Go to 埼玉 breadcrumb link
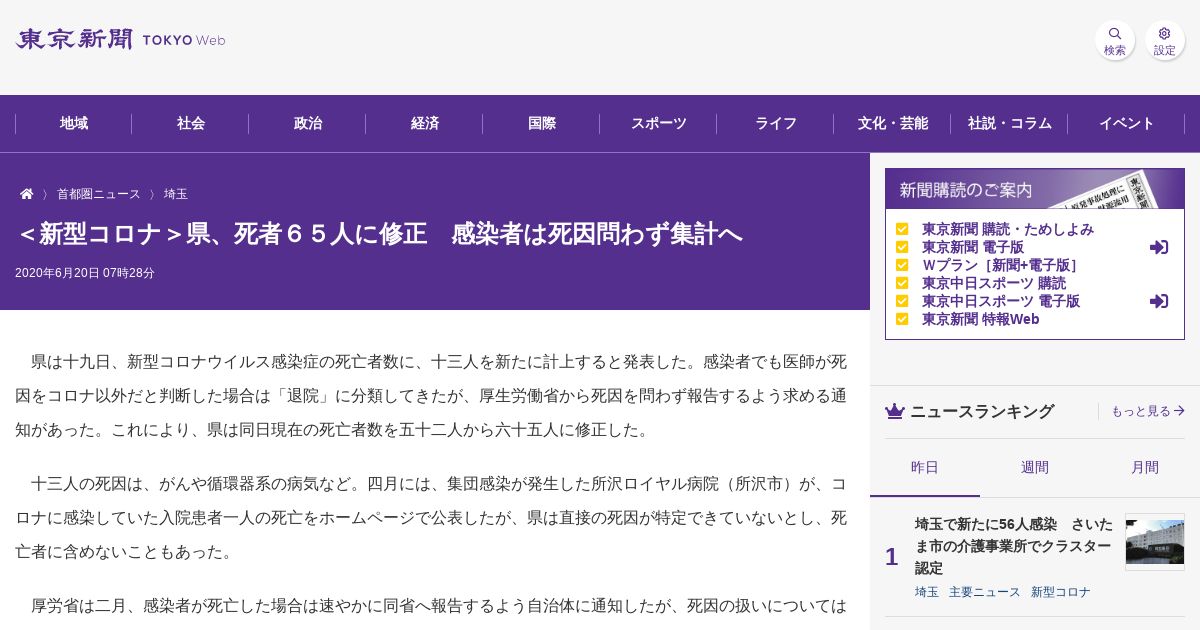 (176, 194)
